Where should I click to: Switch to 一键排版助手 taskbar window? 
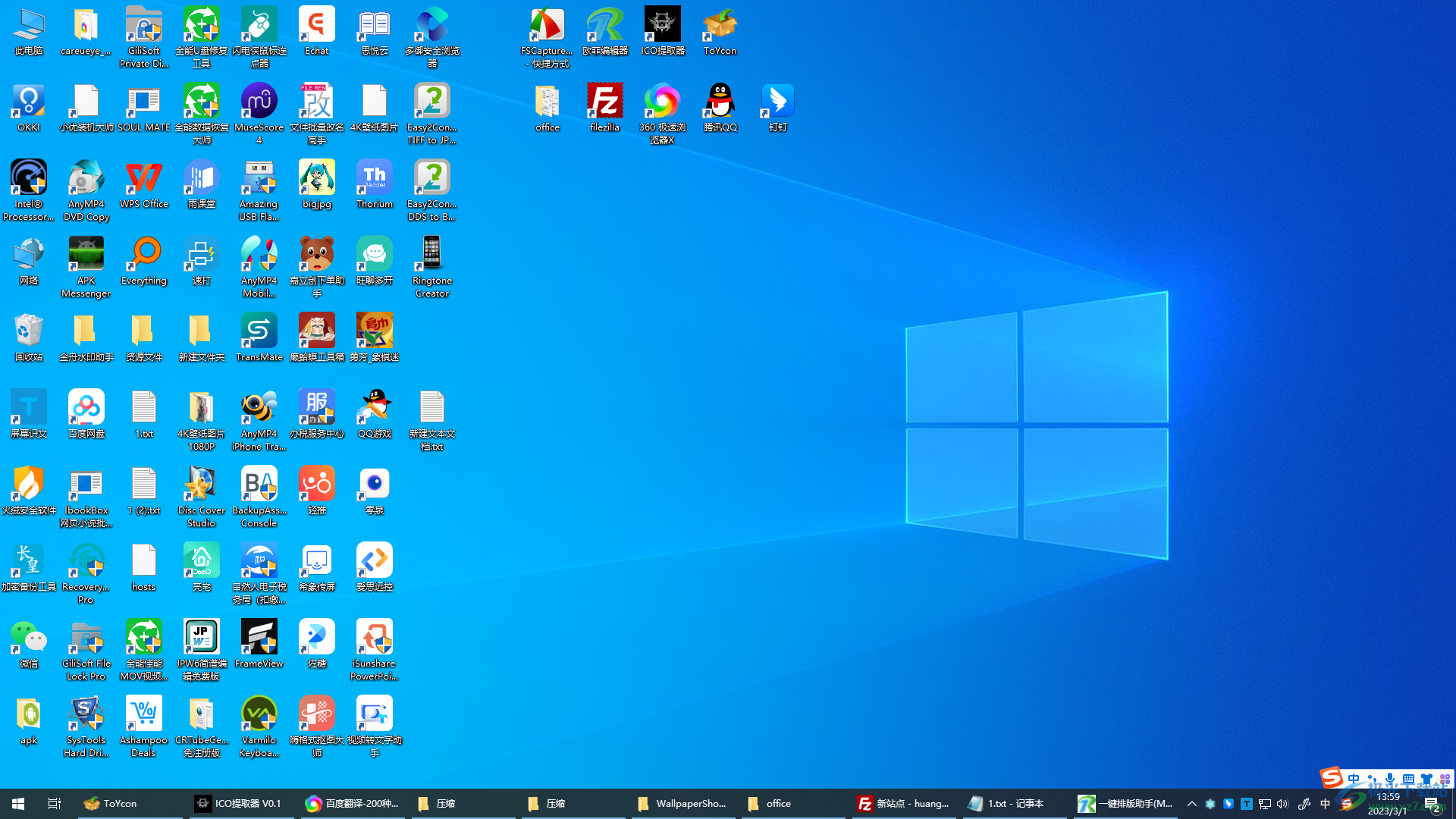click(1124, 804)
